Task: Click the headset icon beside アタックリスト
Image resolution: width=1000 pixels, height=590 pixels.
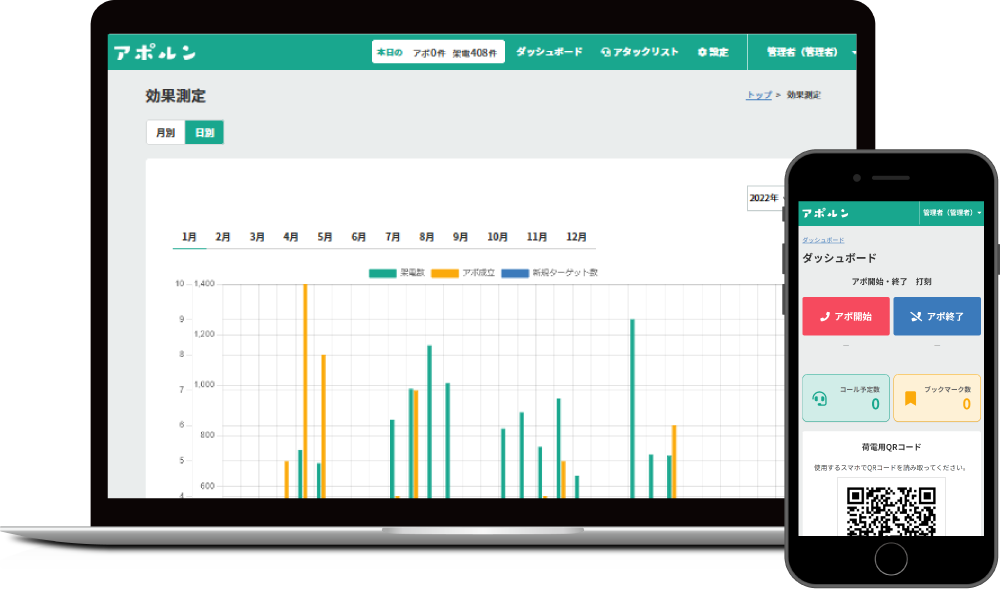Action: tap(606, 52)
